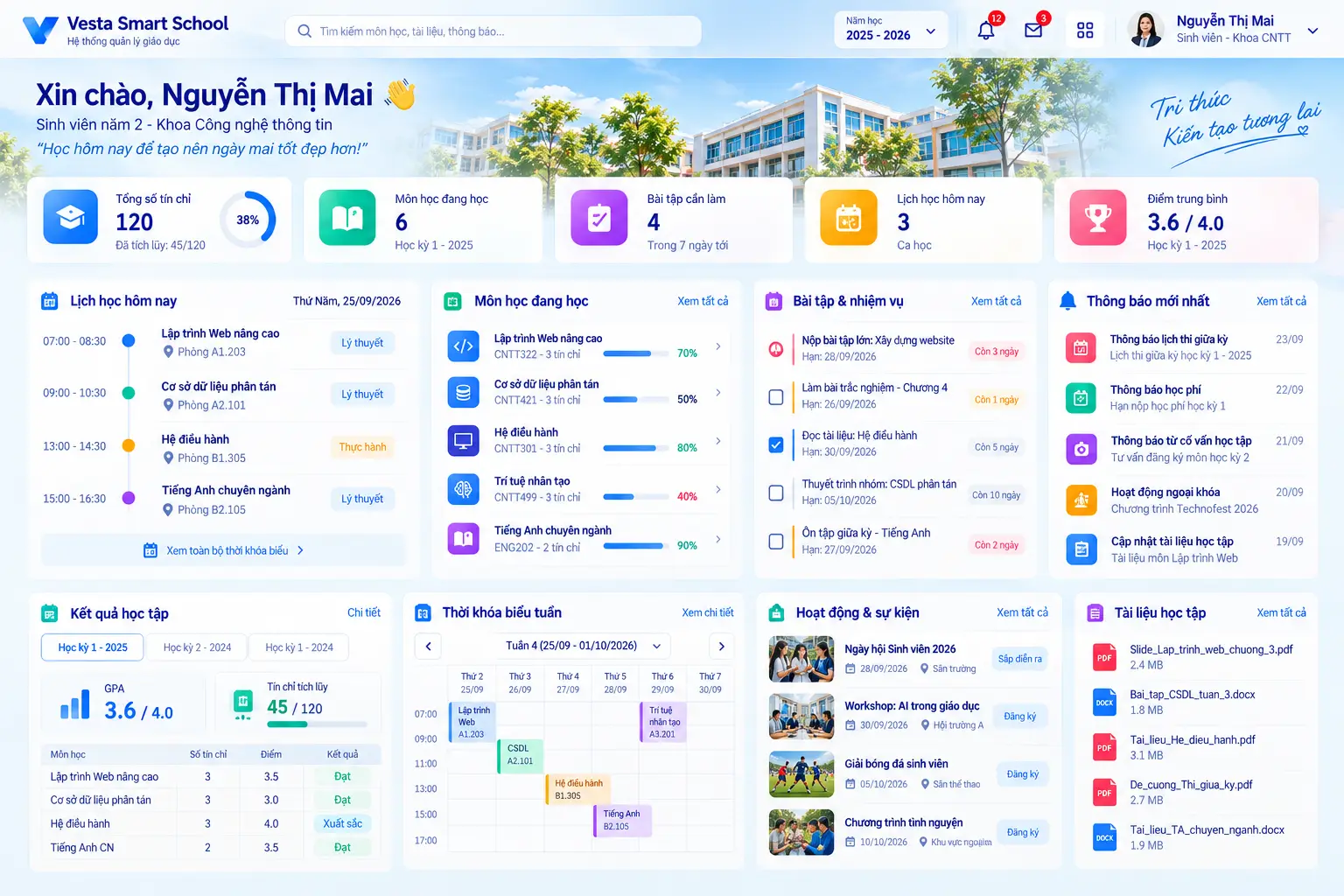This screenshot has height=896, width=1344.
Task: Switch to the Học kỳ 1 - 2024 tab
Action: [x=299, y=647]
